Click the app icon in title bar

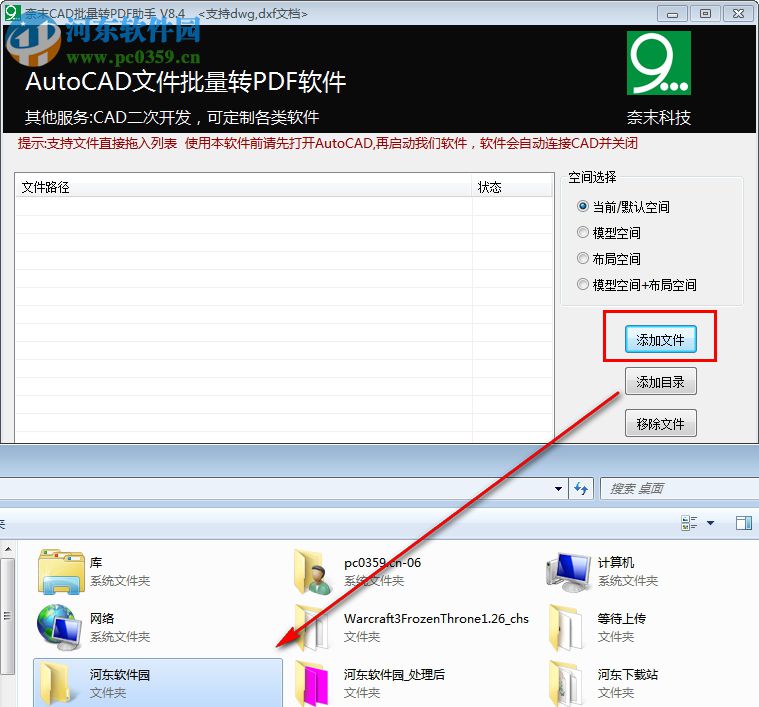coord(12,12)
